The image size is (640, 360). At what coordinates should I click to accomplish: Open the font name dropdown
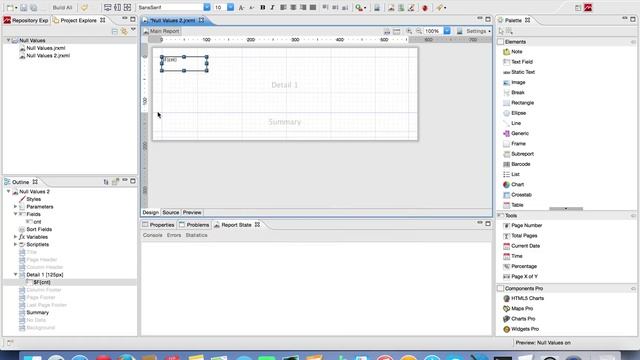(x=207, y=7)
